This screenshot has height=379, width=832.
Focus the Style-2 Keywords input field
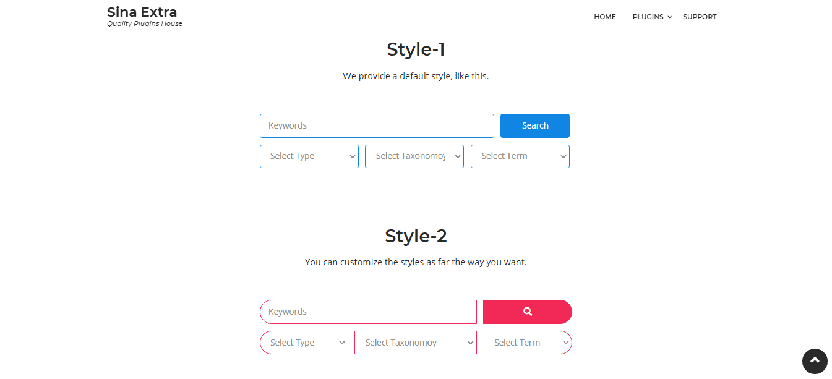tap(368, 312)
